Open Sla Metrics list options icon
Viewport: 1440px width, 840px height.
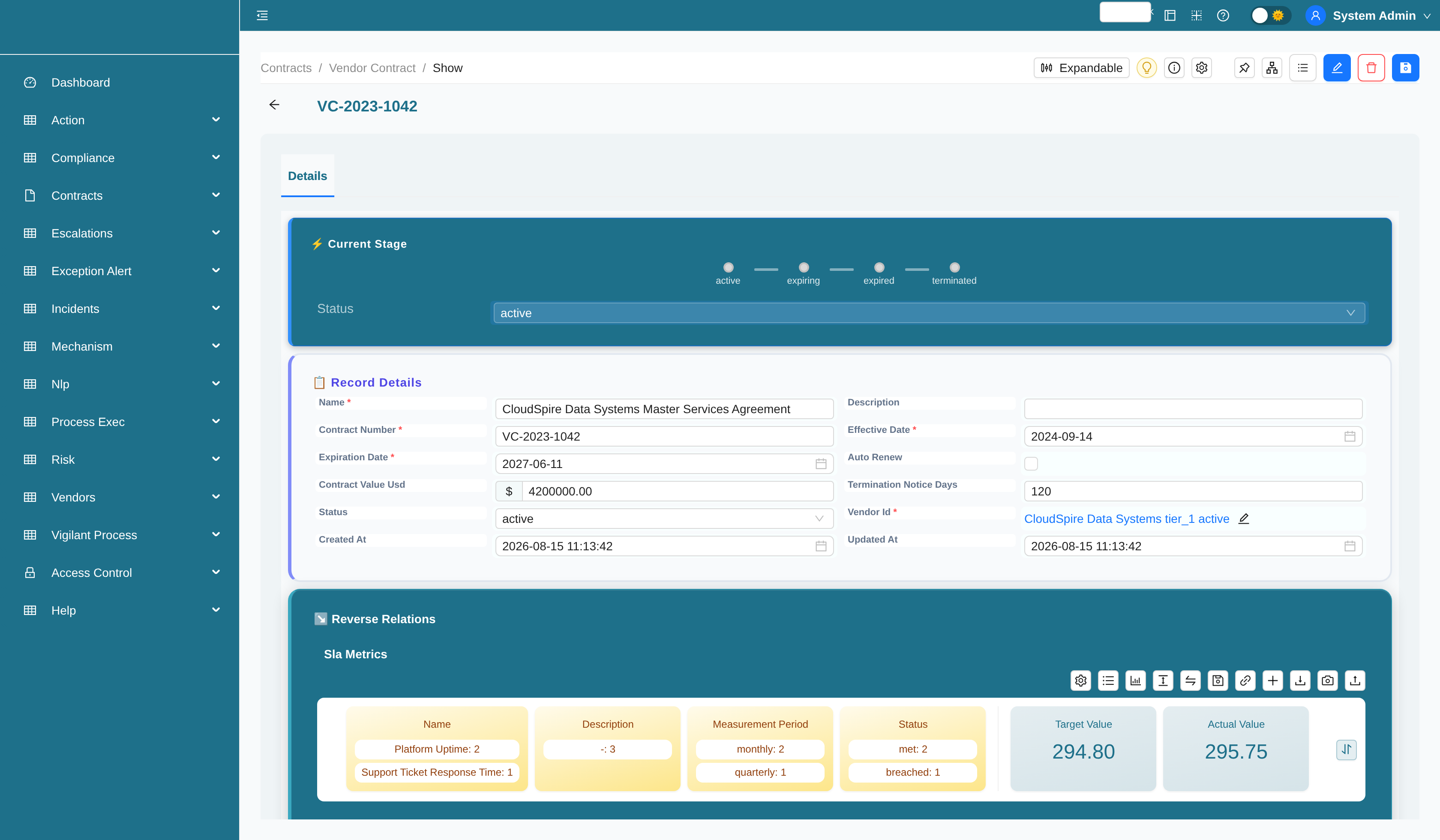click(x=1108, y=681)
